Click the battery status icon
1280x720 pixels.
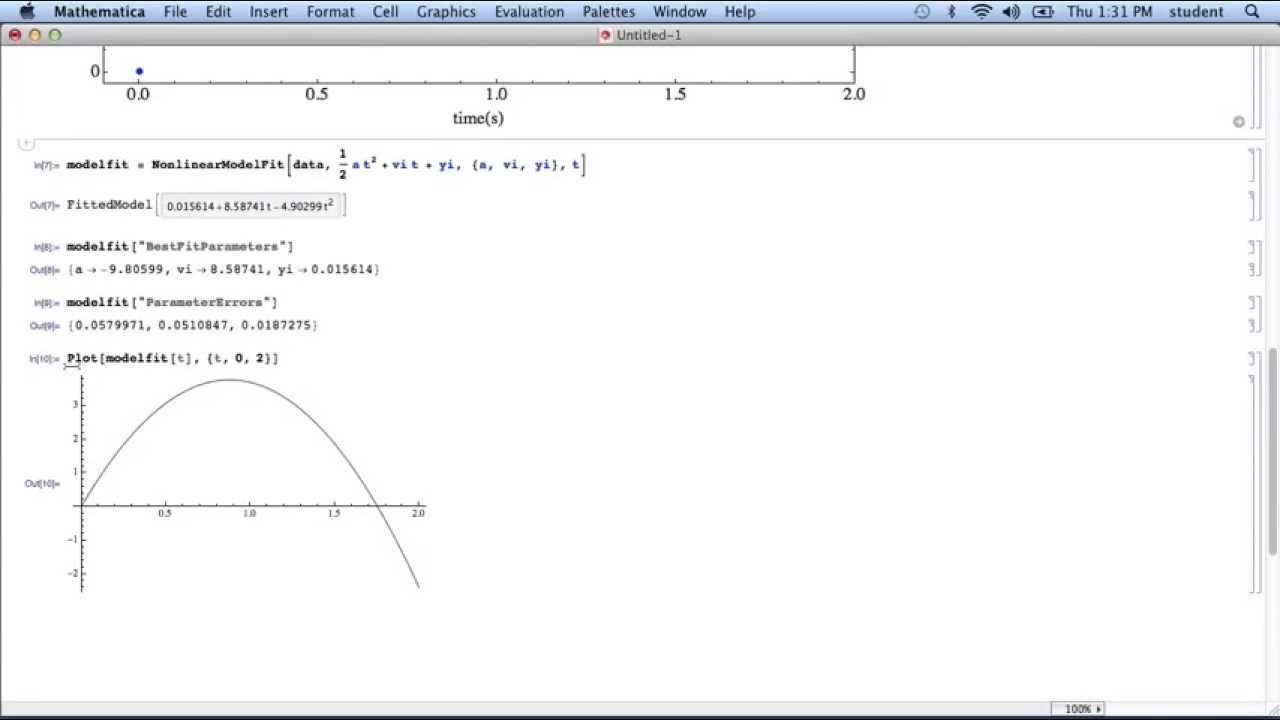click(x=1043, y=12)
